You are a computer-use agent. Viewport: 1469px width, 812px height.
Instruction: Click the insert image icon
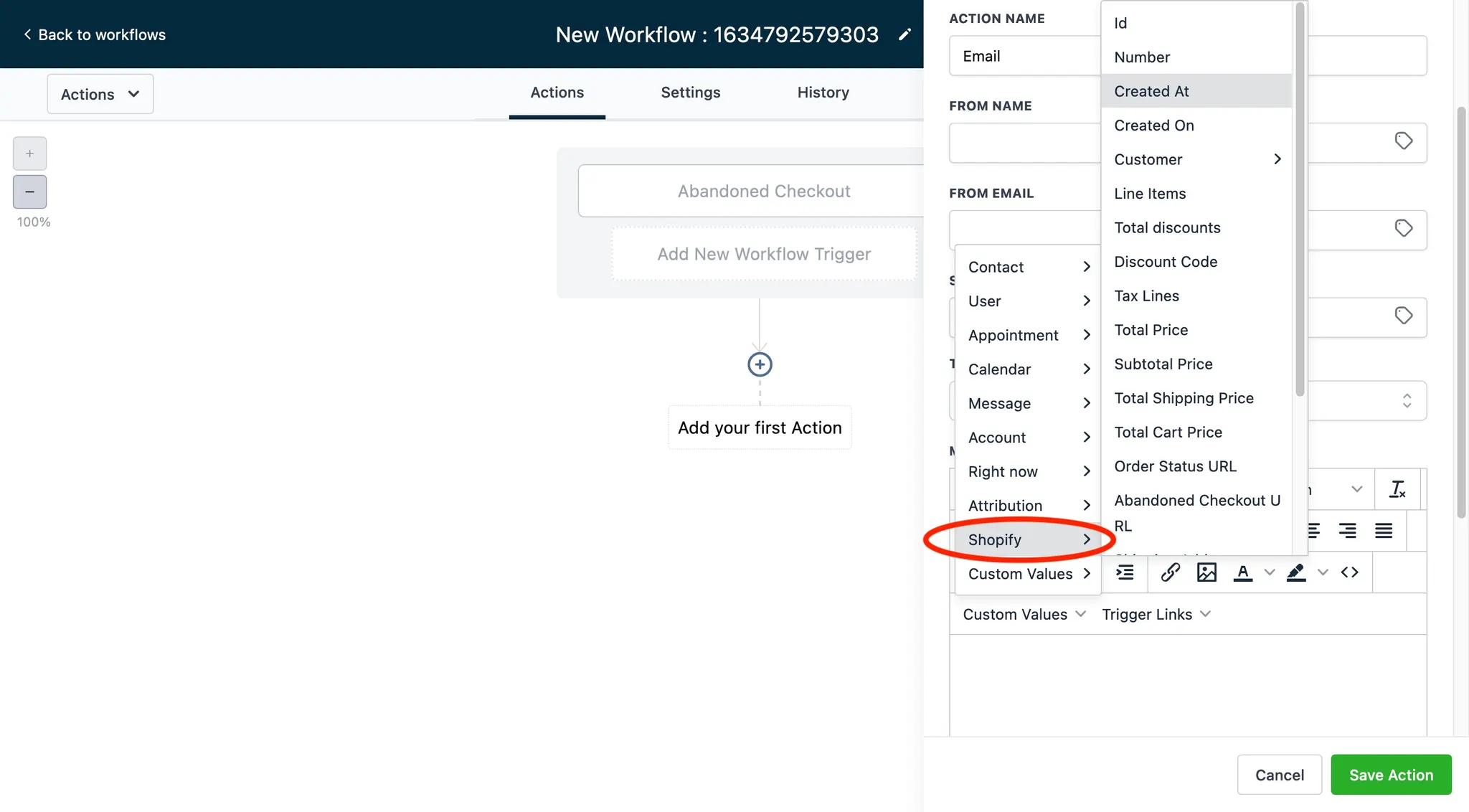click(x=1206, y=572)
